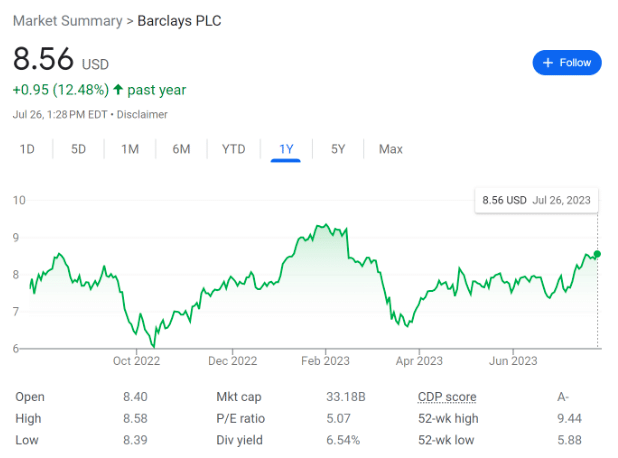
Task: Click the Feb 2023 axis label
Action: (325, 361)
